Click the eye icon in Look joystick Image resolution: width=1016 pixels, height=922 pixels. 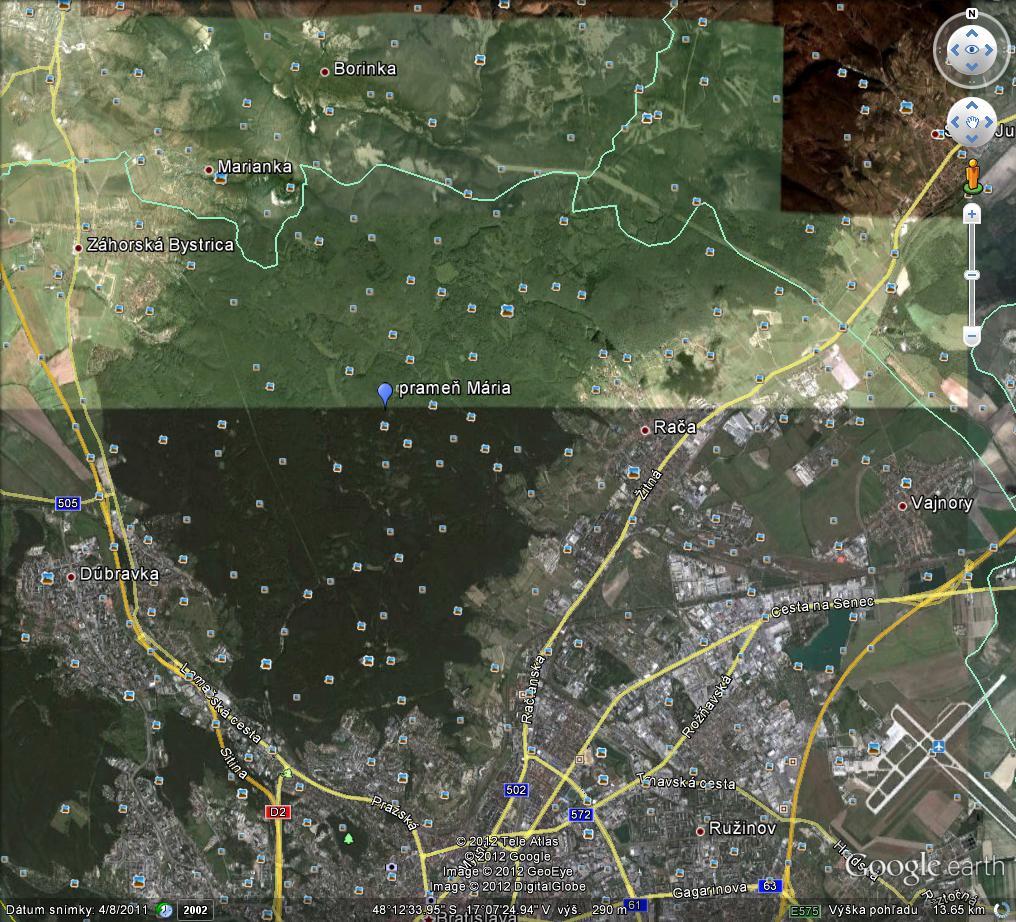pos(971,50)
